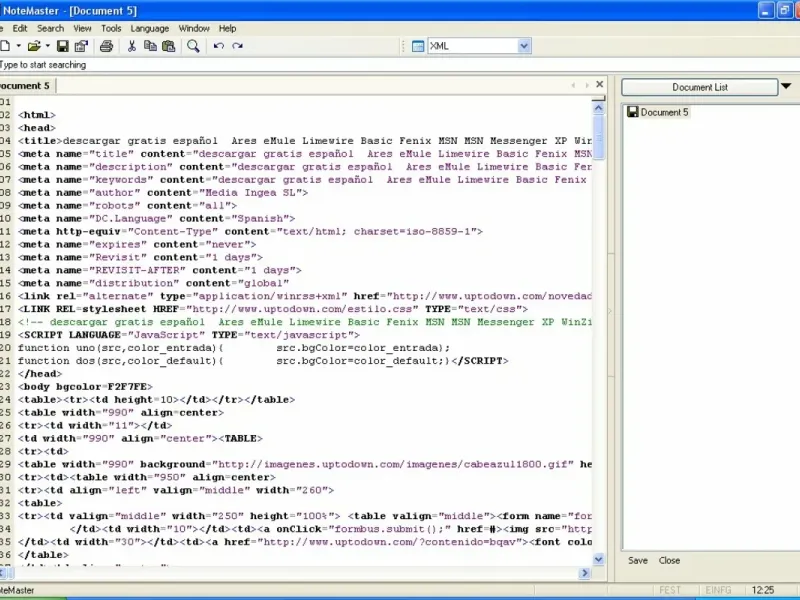Select Document 5 in the document list

pos(658,112)
